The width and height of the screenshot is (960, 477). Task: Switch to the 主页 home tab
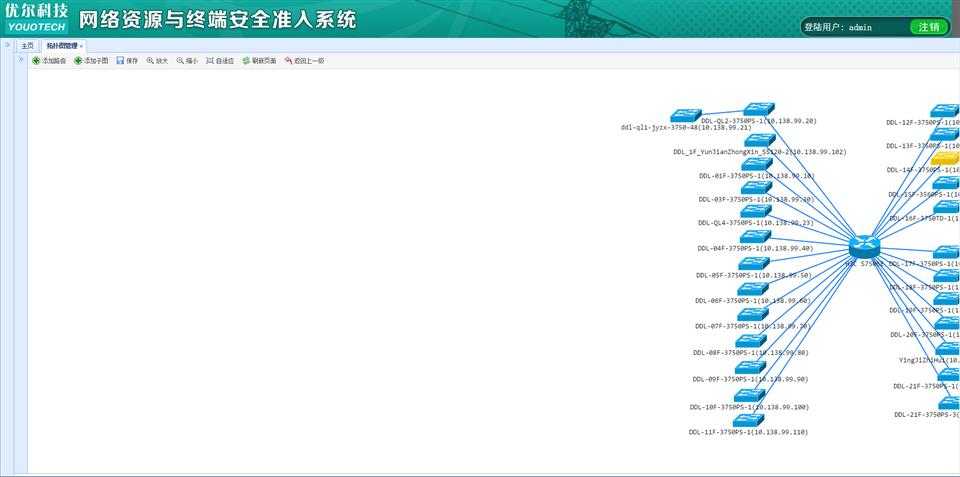(28, 46)
